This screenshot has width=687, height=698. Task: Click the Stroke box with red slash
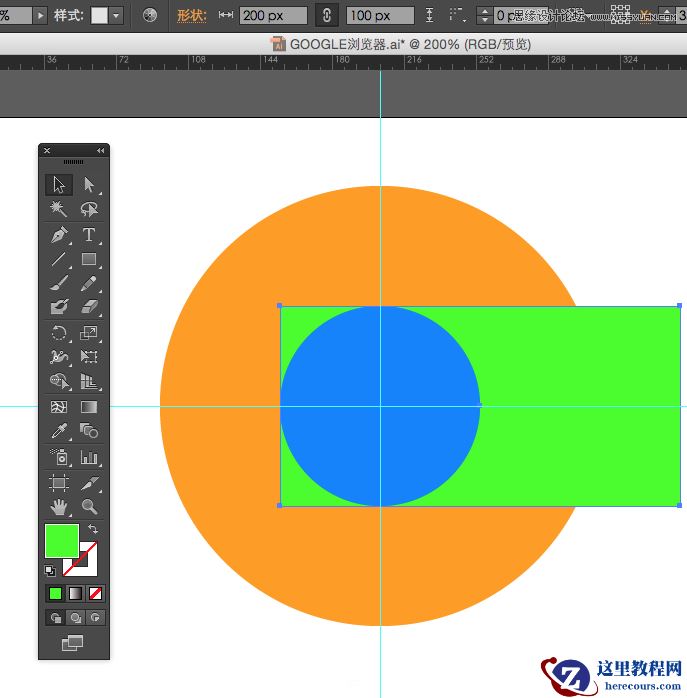point(88,566)
